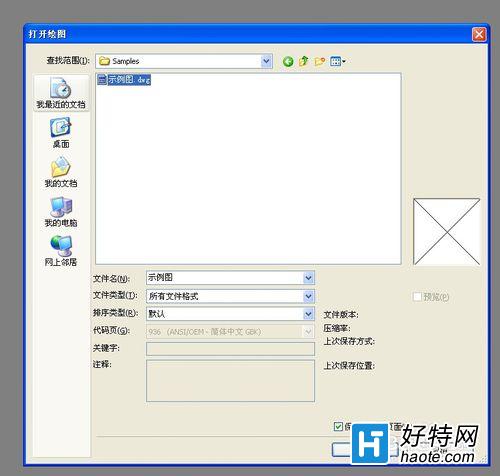
Task: Open the view menu icon
Action: (337, 61)
